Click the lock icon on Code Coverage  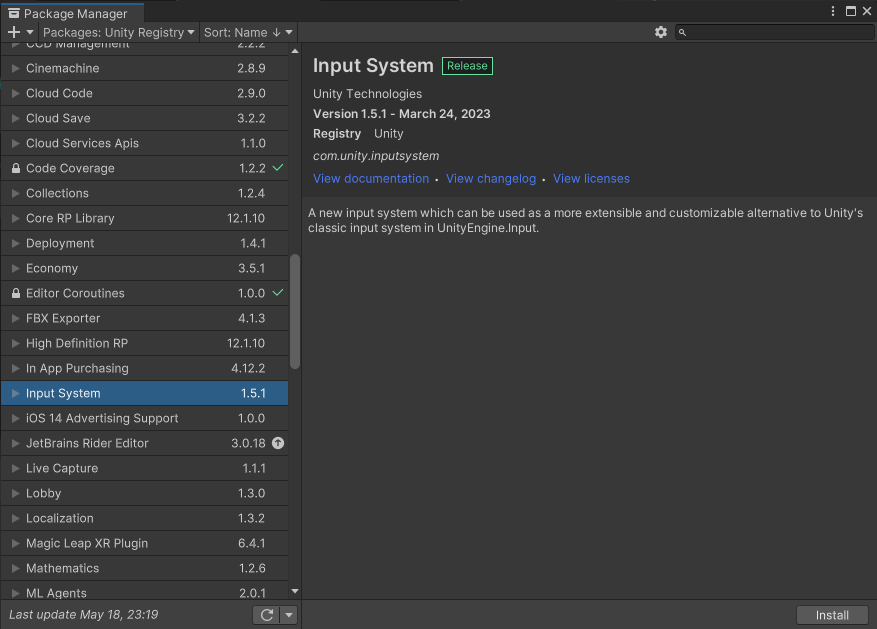click(x=16, y=168)
